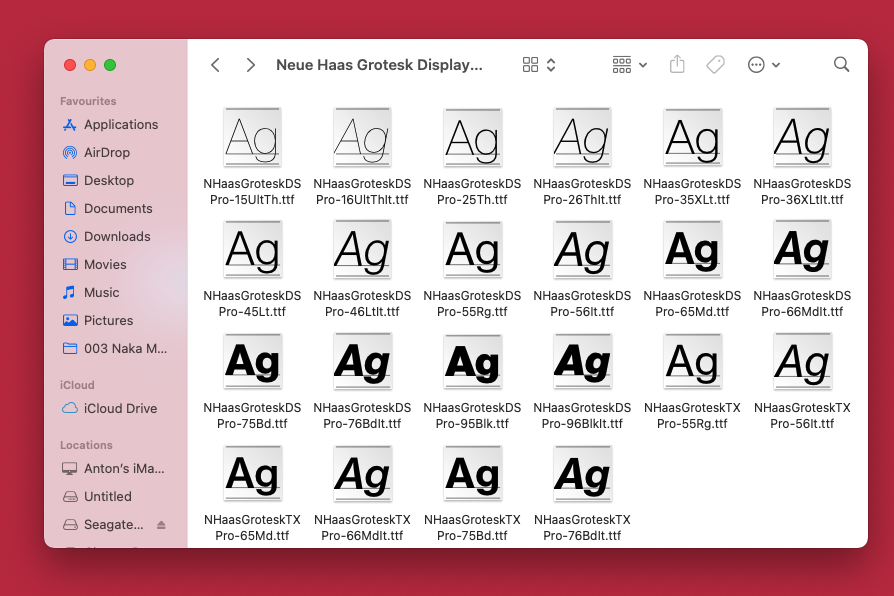Select the NHaasGroteskDSPro-45Lt.ttf font icon
Viewport: 894px width, 596px height.
[x=252, y=249]
